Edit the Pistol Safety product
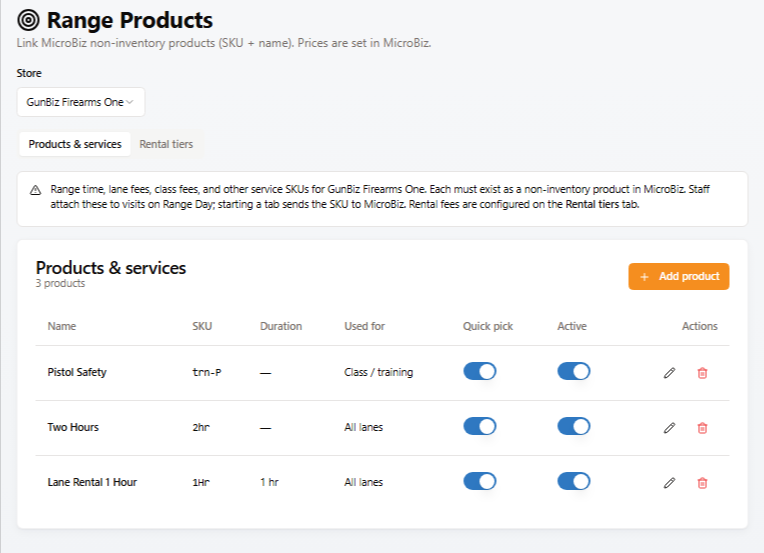 (669, 373)
